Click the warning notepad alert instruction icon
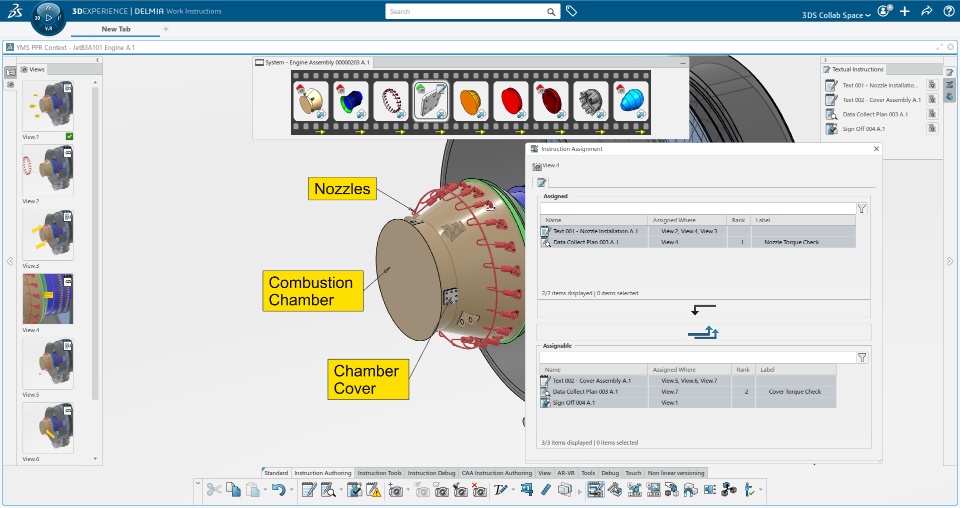 (373, 490)
